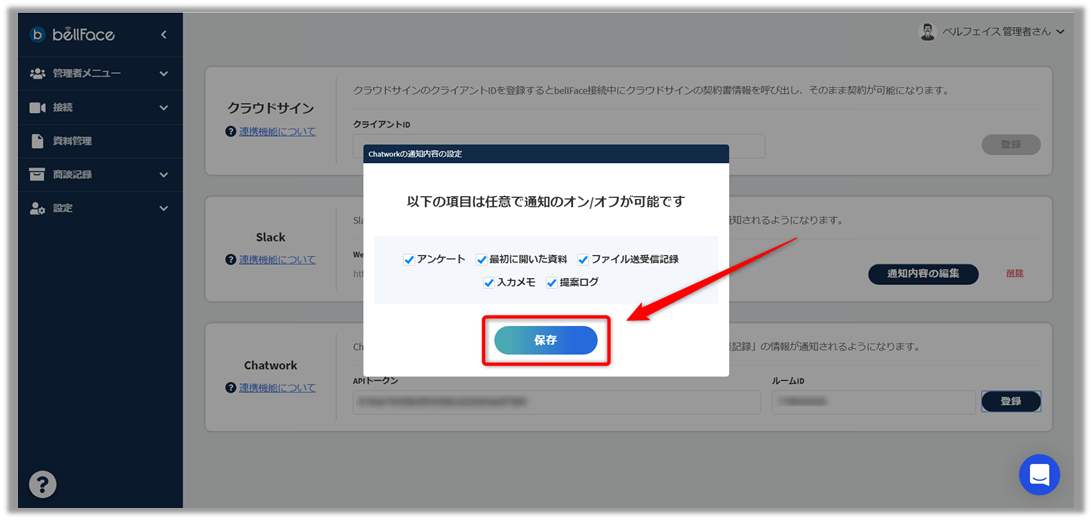Click the 以下の項目は任意で通知のオン/オフが可能です heading
Viewport: 1092px width, 520px height.
click(x=546, y=202)
